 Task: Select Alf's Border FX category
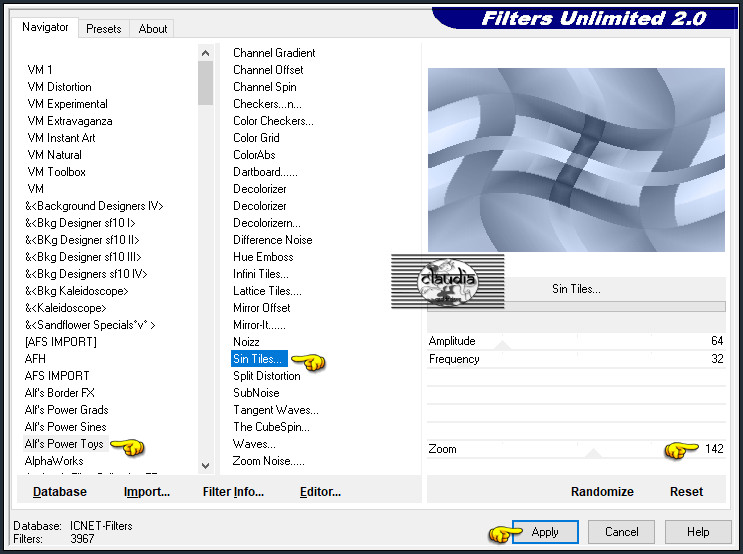60,393
